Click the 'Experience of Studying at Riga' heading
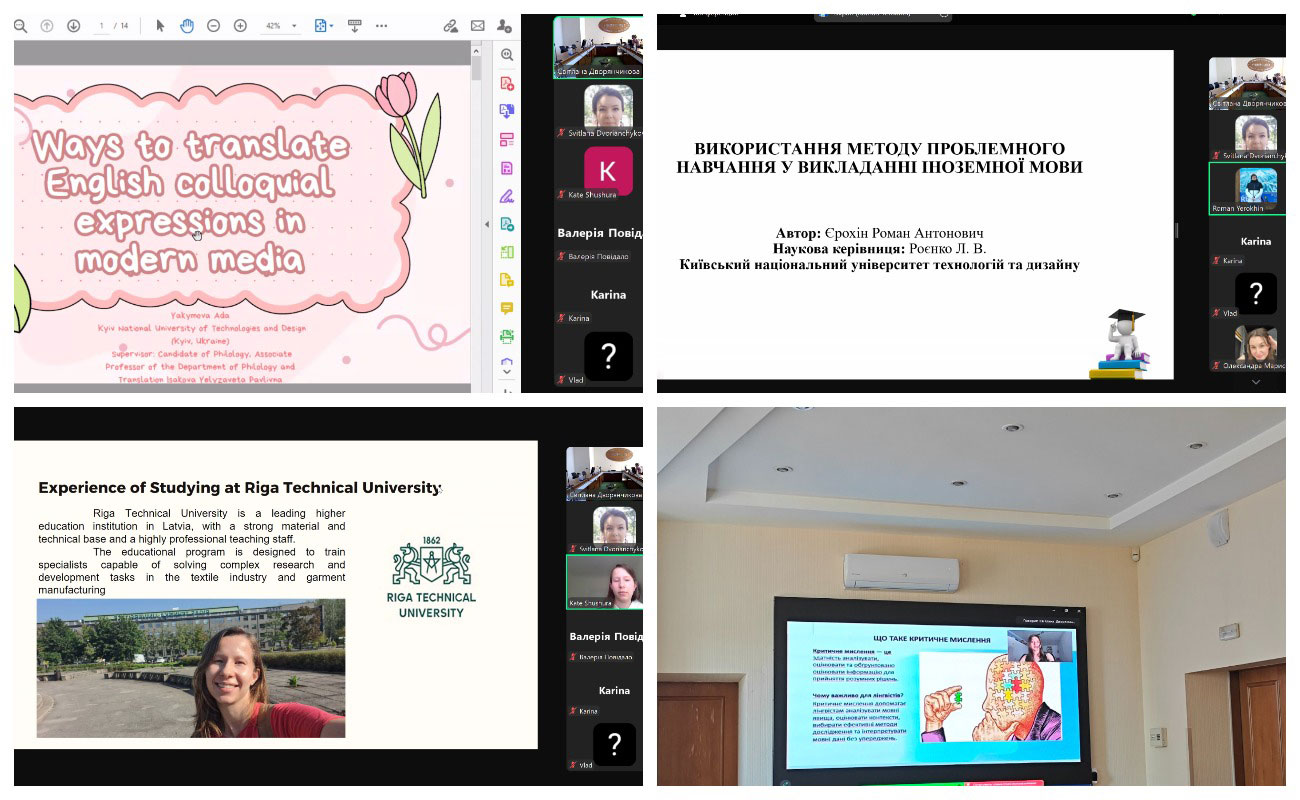Screen dimensions: 1300x800 239,488
